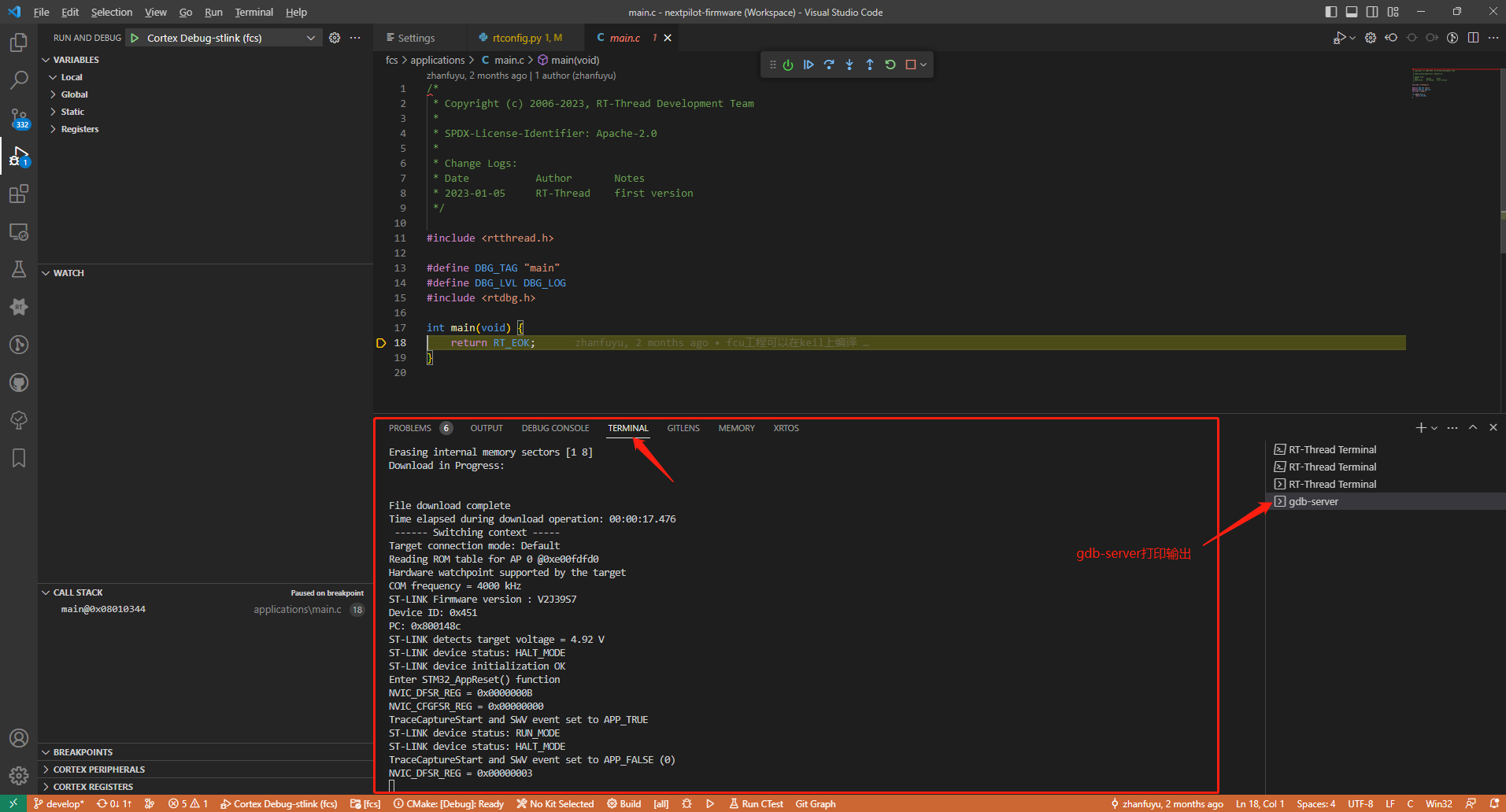The width and height of the screenshot is (1506, 812).
Task: Click the applications breadcrumb segment
Action: click(438, 60)
